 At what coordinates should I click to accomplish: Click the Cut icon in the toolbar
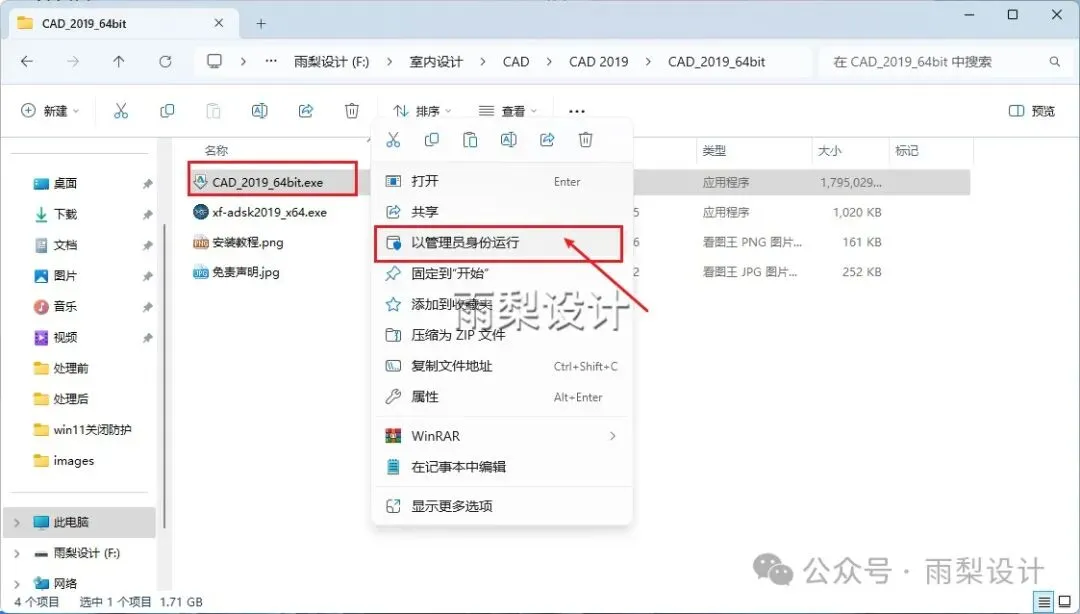[121, 110]
